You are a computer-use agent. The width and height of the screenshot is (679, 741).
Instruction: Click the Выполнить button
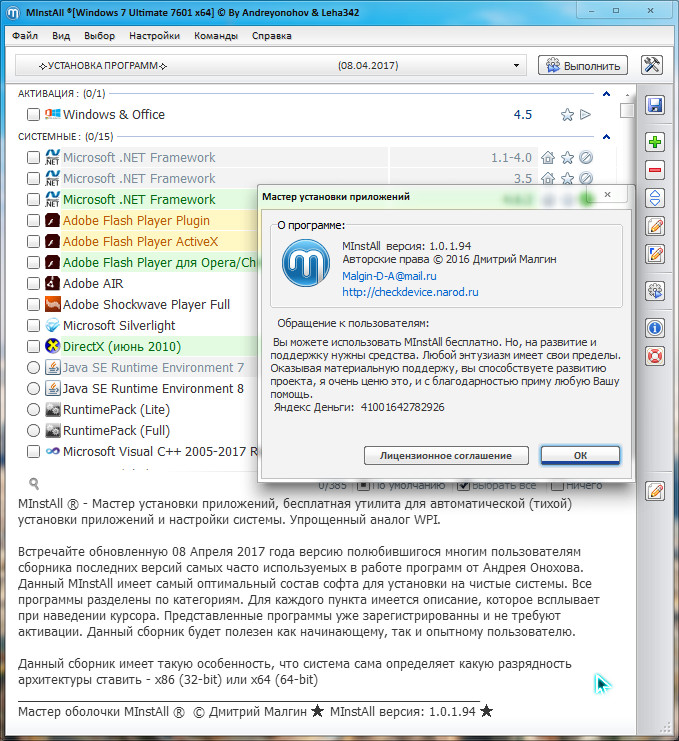583,65
